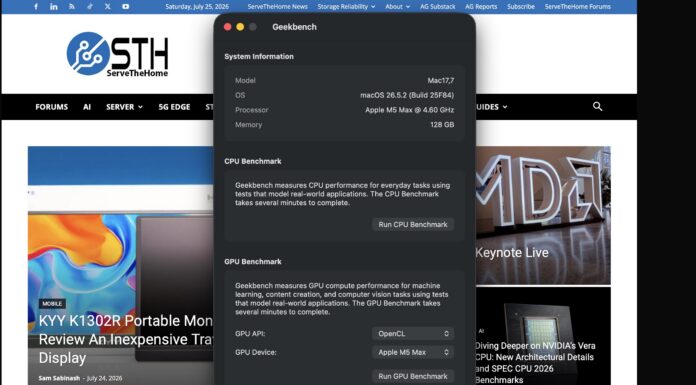Open the AG Reports link

pyautogui.click(x=481, y=7)
